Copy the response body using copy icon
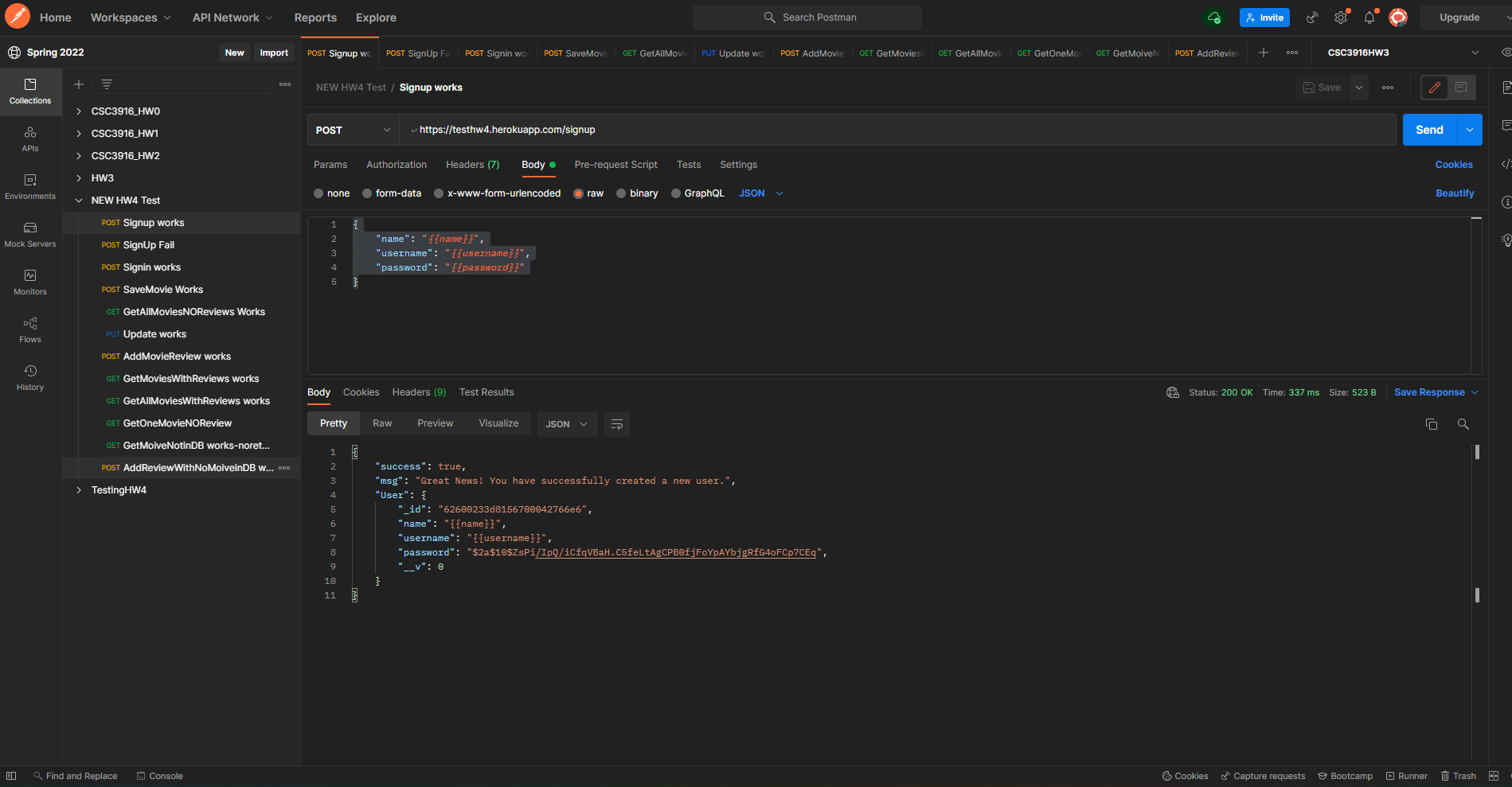 1432,424
